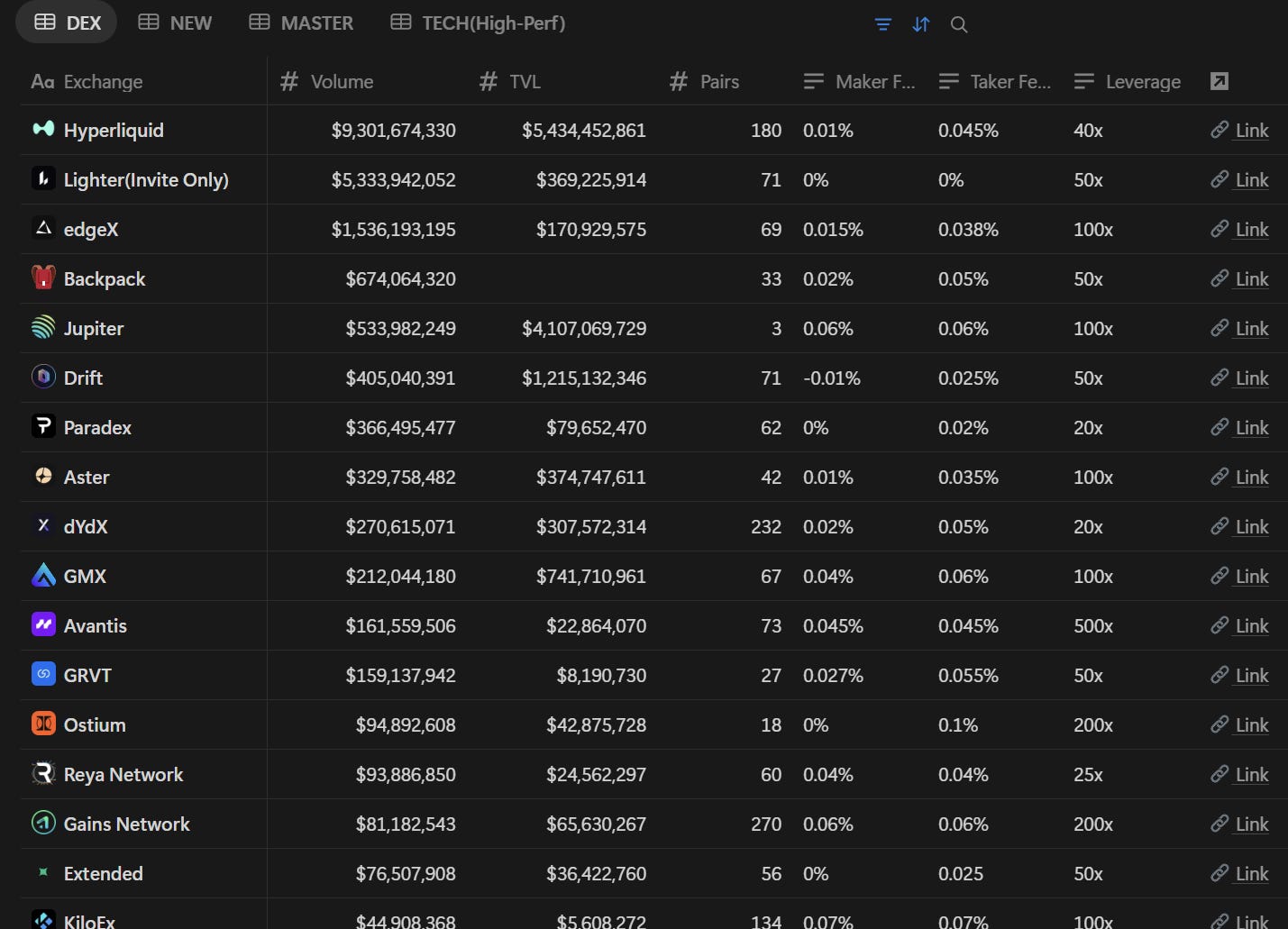The image size is (1288, 929).
Task: Click the Paradex logo icon
Action: coord(43,426)
